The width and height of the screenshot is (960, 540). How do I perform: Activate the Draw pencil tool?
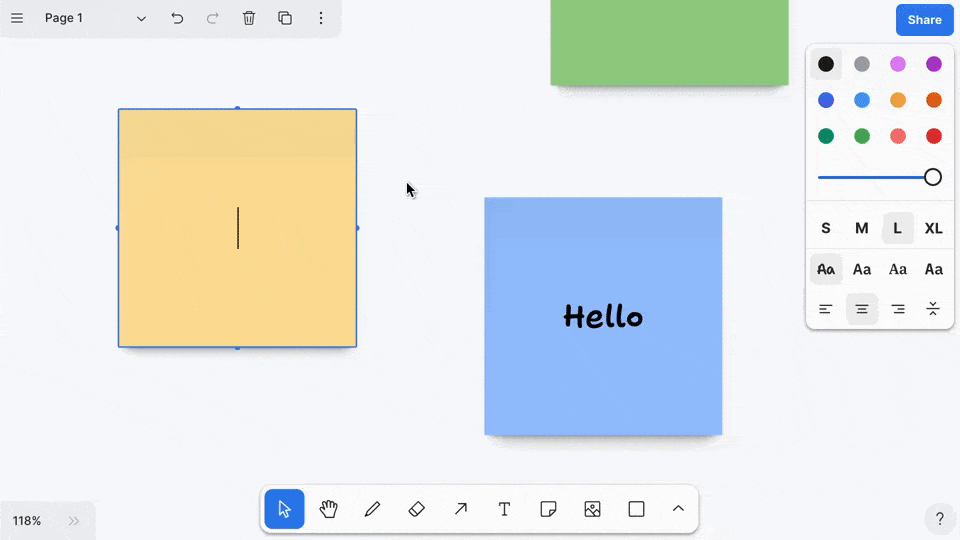click(372, 509)
